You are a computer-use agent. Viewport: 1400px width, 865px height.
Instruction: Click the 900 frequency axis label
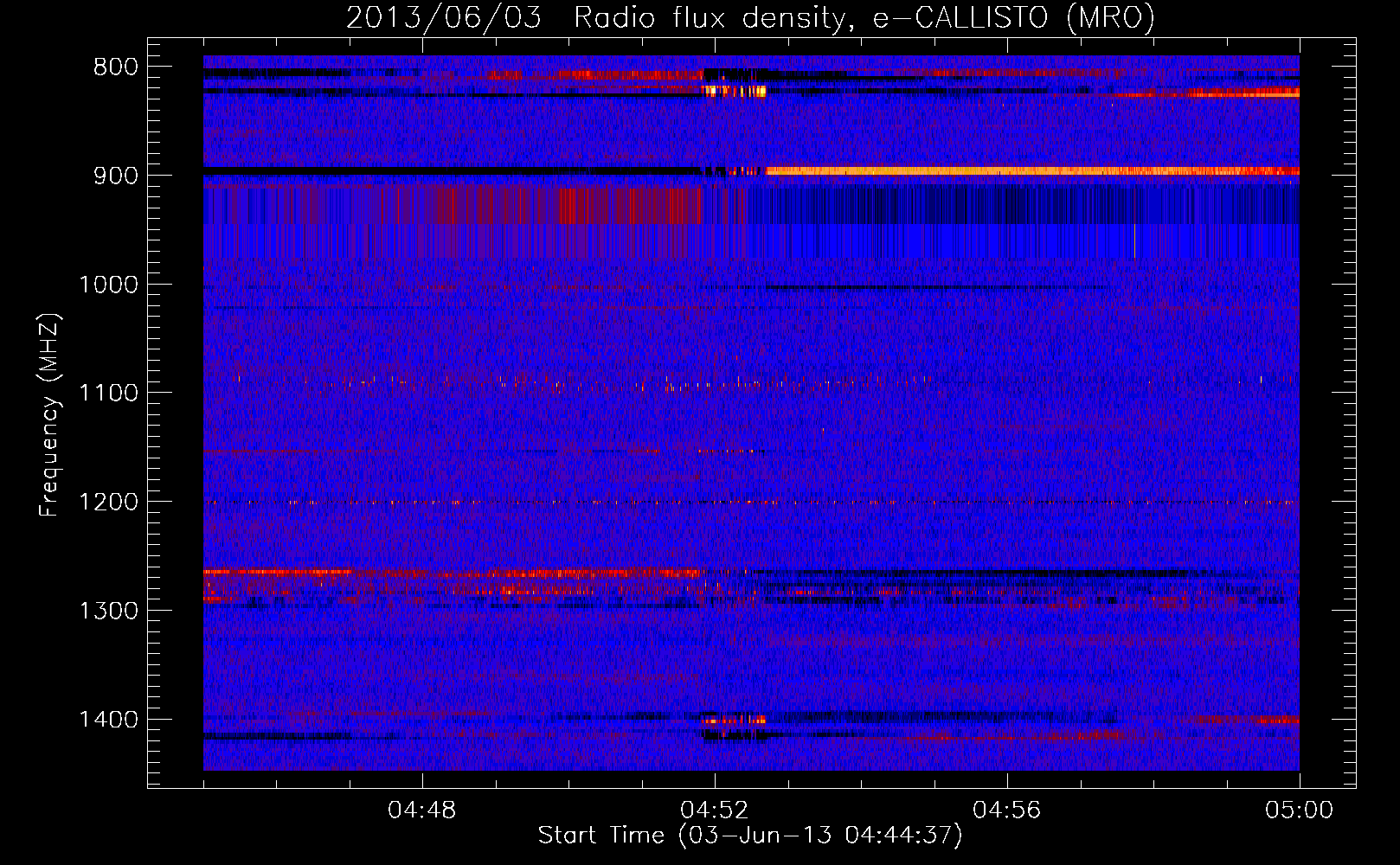(114, 176)
